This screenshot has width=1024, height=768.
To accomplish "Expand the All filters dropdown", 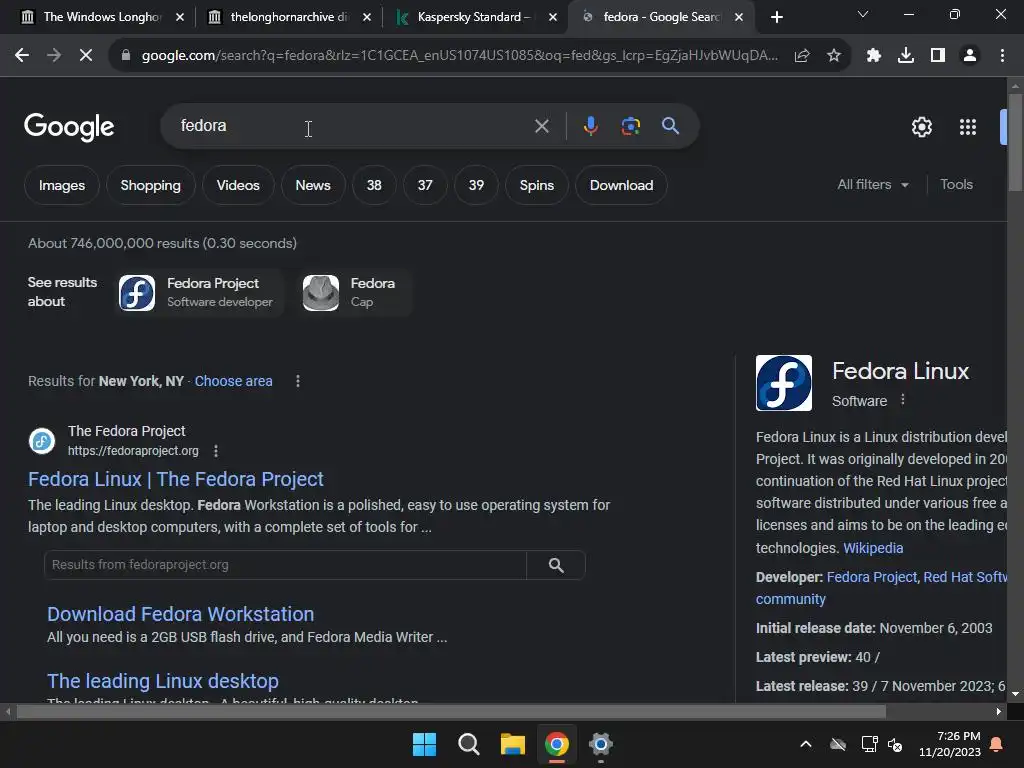I will [x=872, y=185].
